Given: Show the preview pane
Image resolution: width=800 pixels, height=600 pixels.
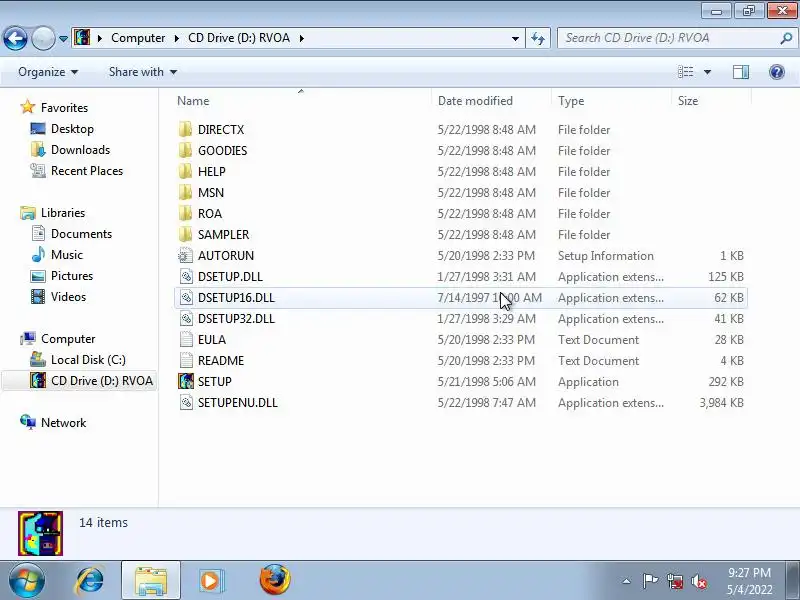Looking at the screenshot, I should point(741,72).
